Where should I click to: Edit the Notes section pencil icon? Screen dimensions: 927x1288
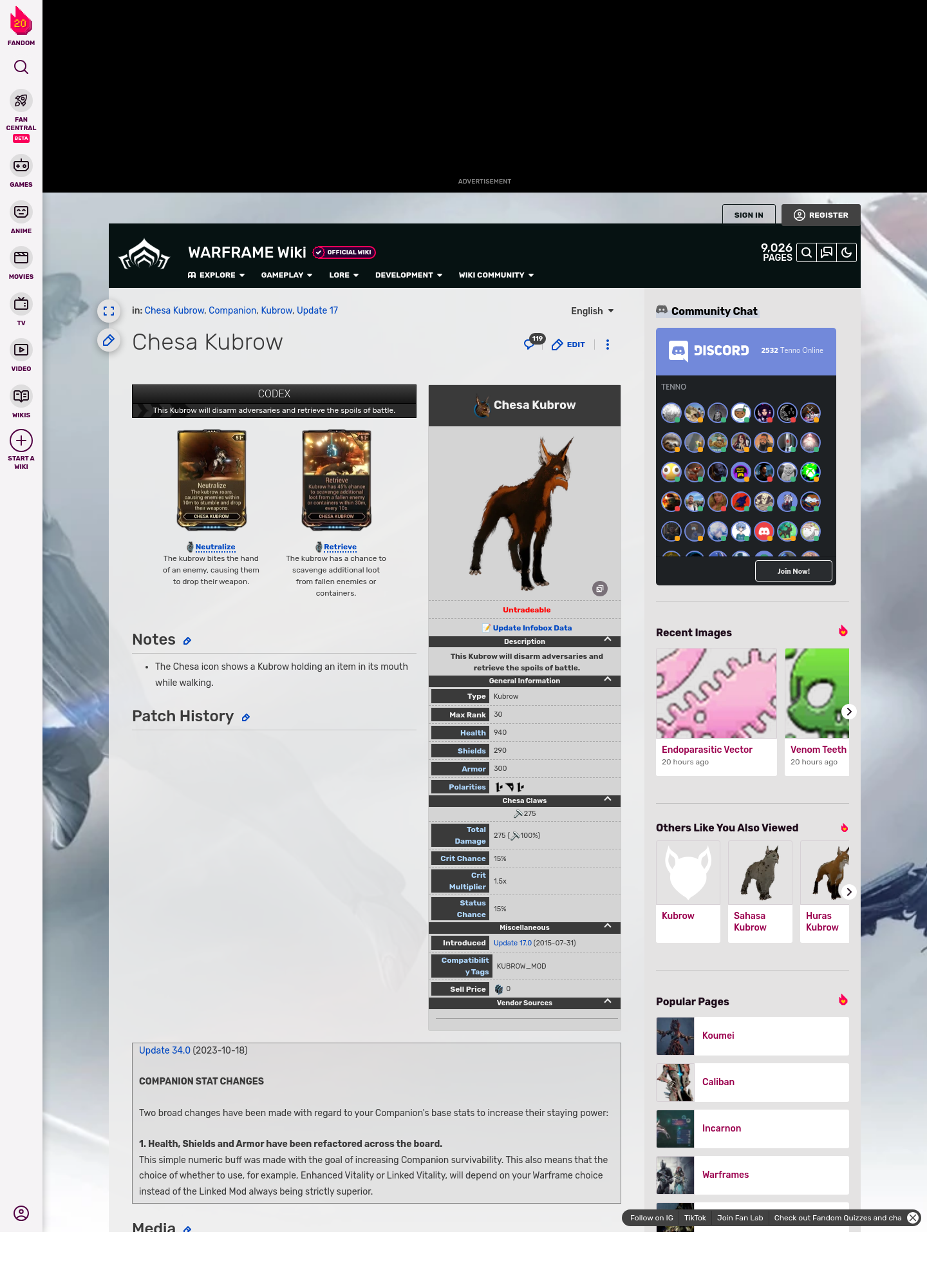(187, 641)
